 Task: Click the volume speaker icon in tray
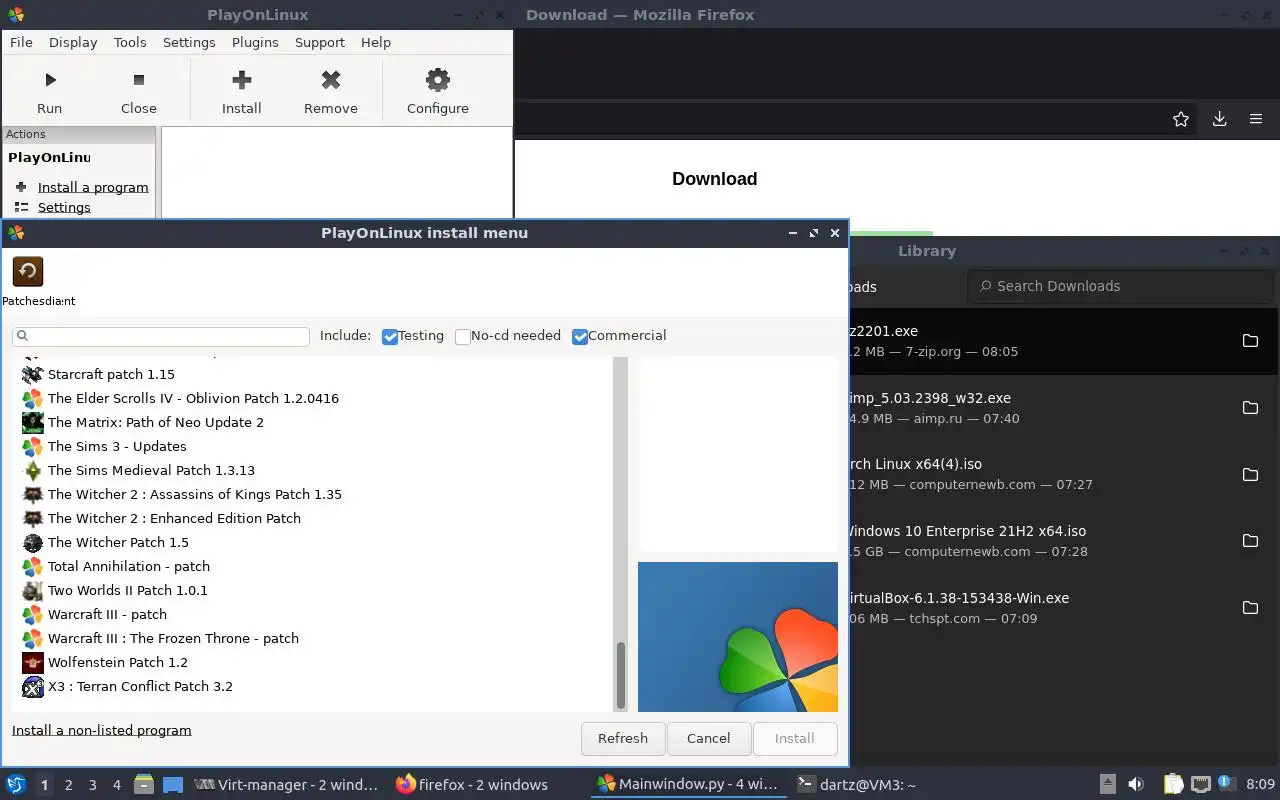coord(1136,785)
